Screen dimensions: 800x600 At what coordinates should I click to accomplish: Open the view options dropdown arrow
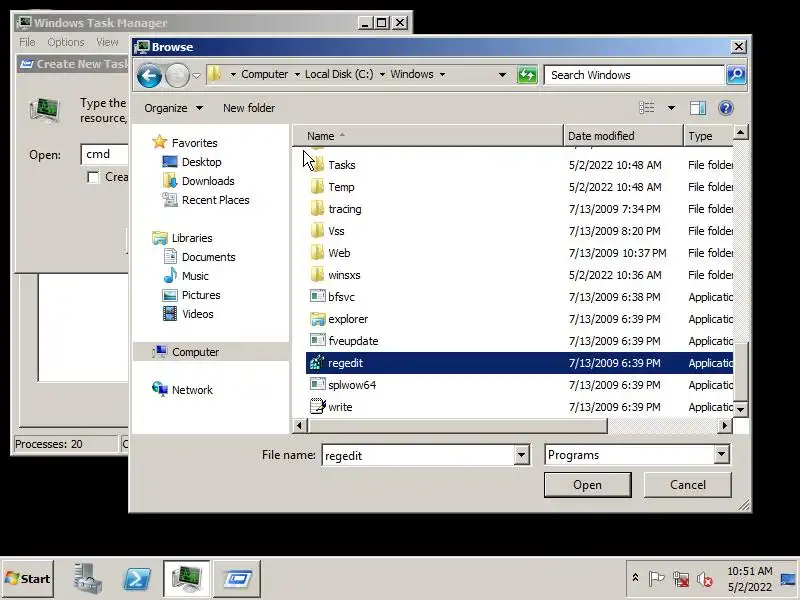(671, 108)
